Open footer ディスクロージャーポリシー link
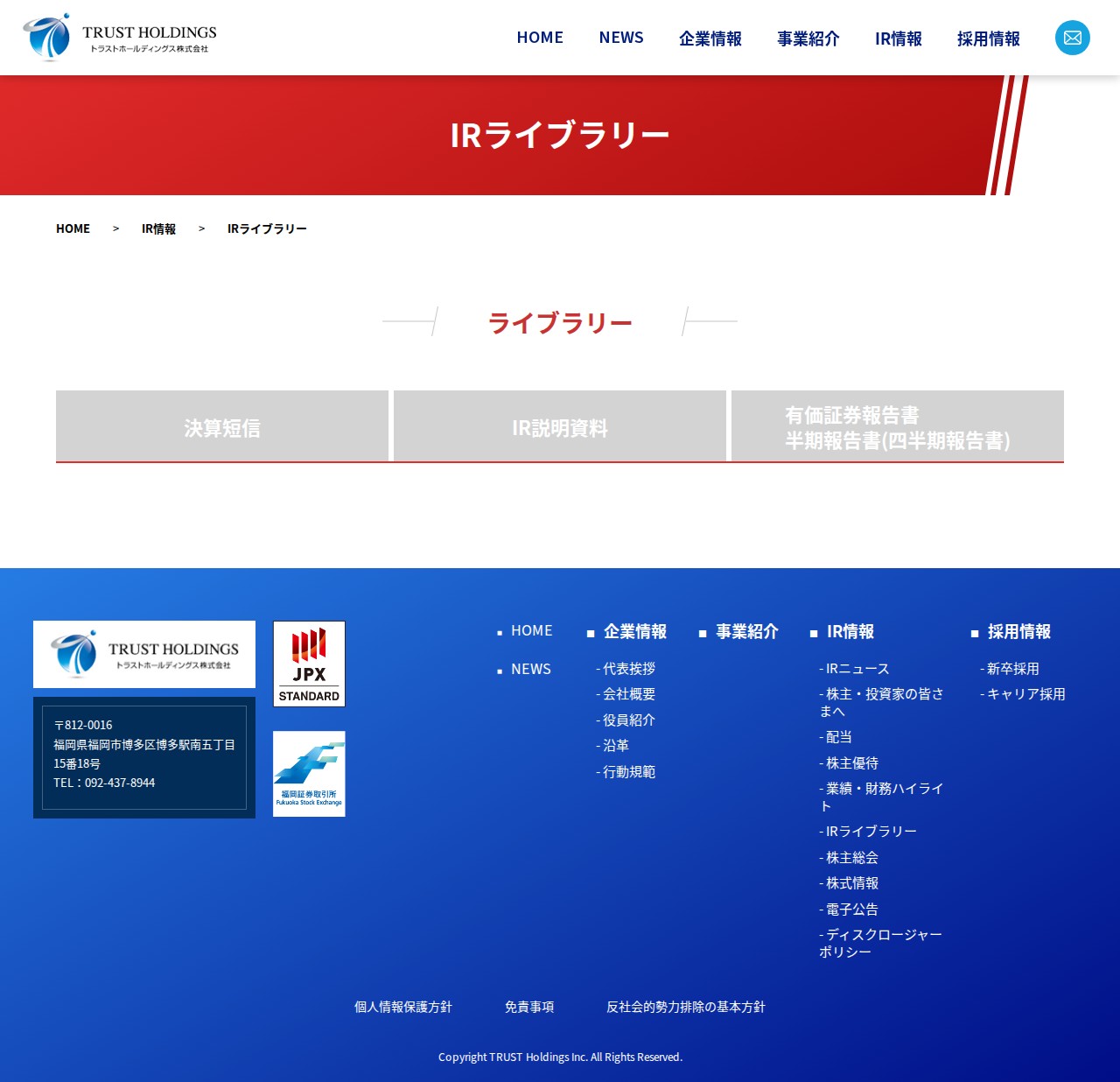This screenshot has height=1082, width=1120. coord(880,944)
